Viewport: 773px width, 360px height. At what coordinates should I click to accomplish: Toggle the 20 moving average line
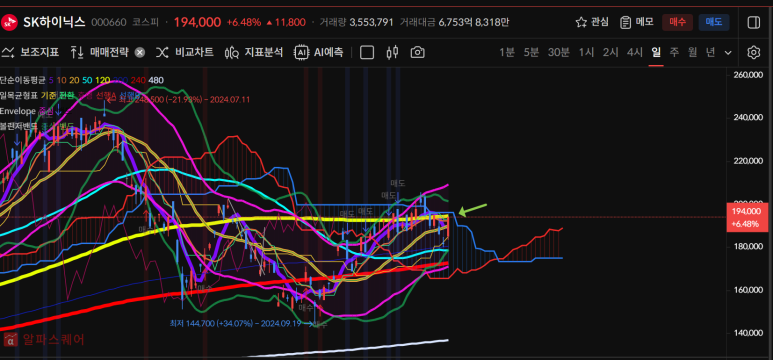pos(74,80)
